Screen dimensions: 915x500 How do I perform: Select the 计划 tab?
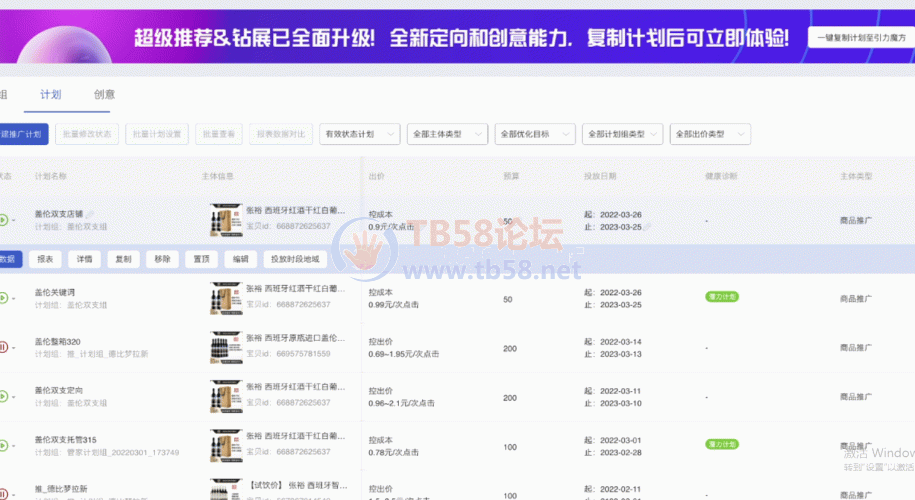coord(50,95)
